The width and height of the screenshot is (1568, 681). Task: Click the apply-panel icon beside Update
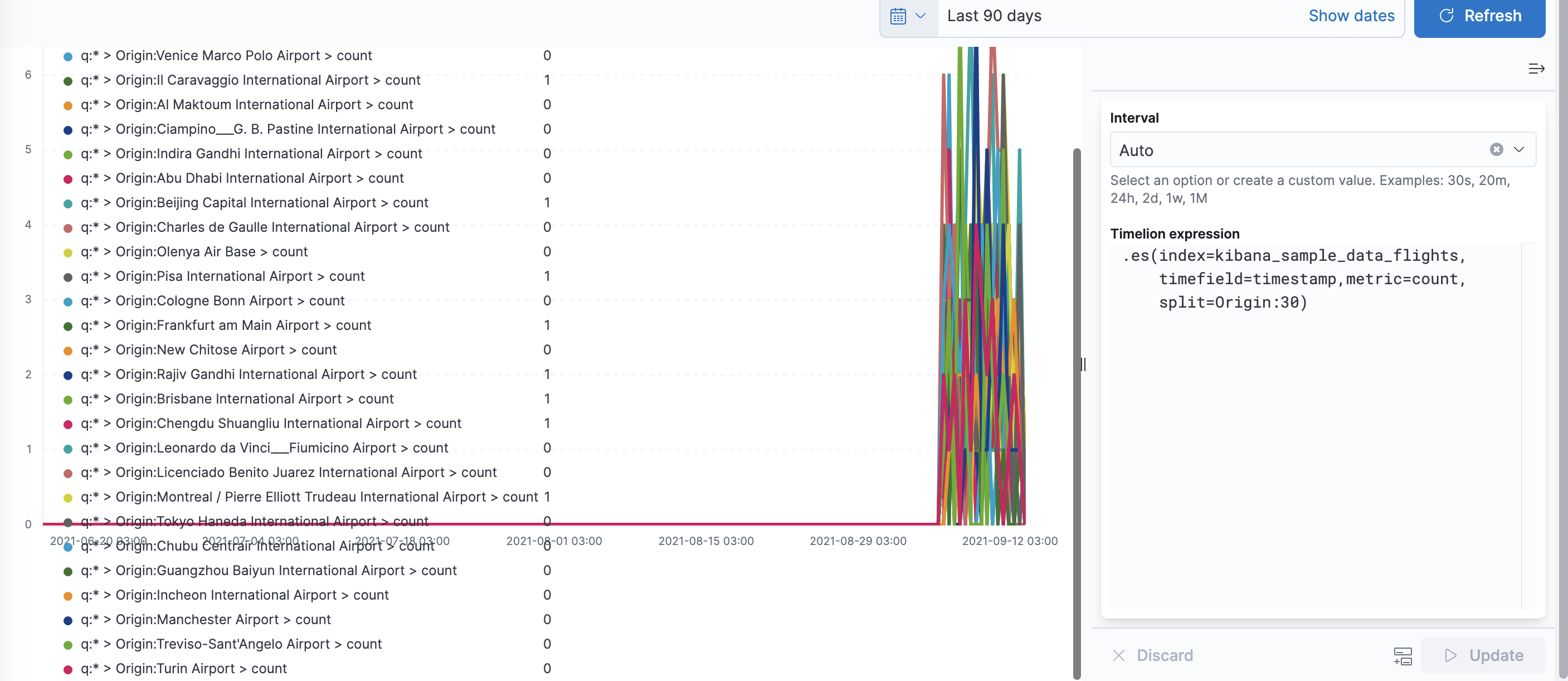[x=1404, y=655]
